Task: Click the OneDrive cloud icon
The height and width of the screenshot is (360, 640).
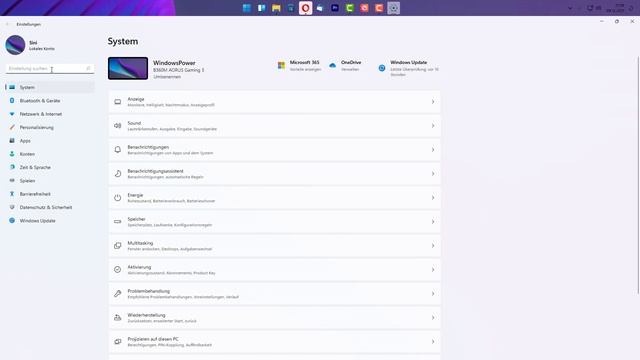Action: coord(333,65)
